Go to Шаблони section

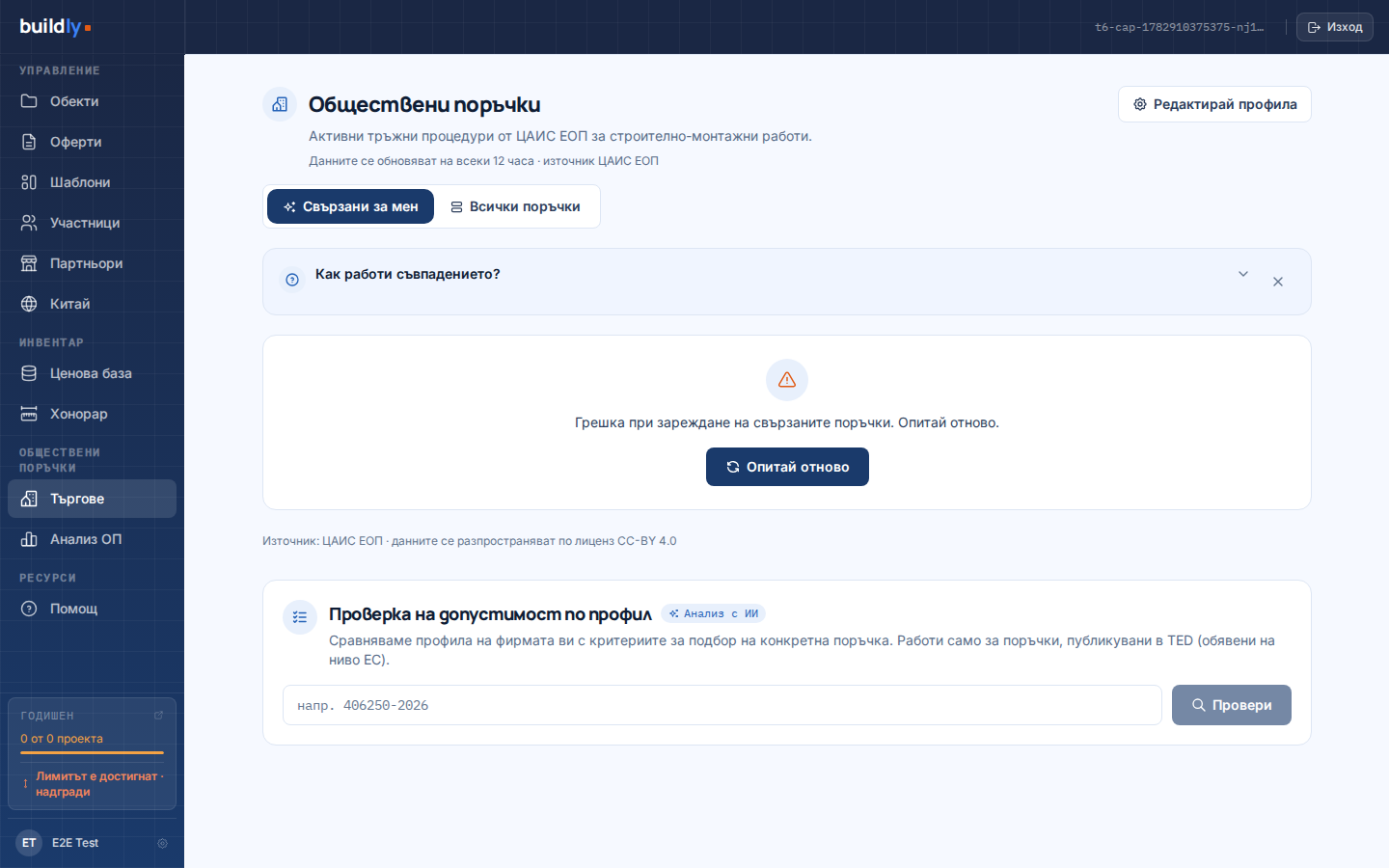tap(92, 182)
